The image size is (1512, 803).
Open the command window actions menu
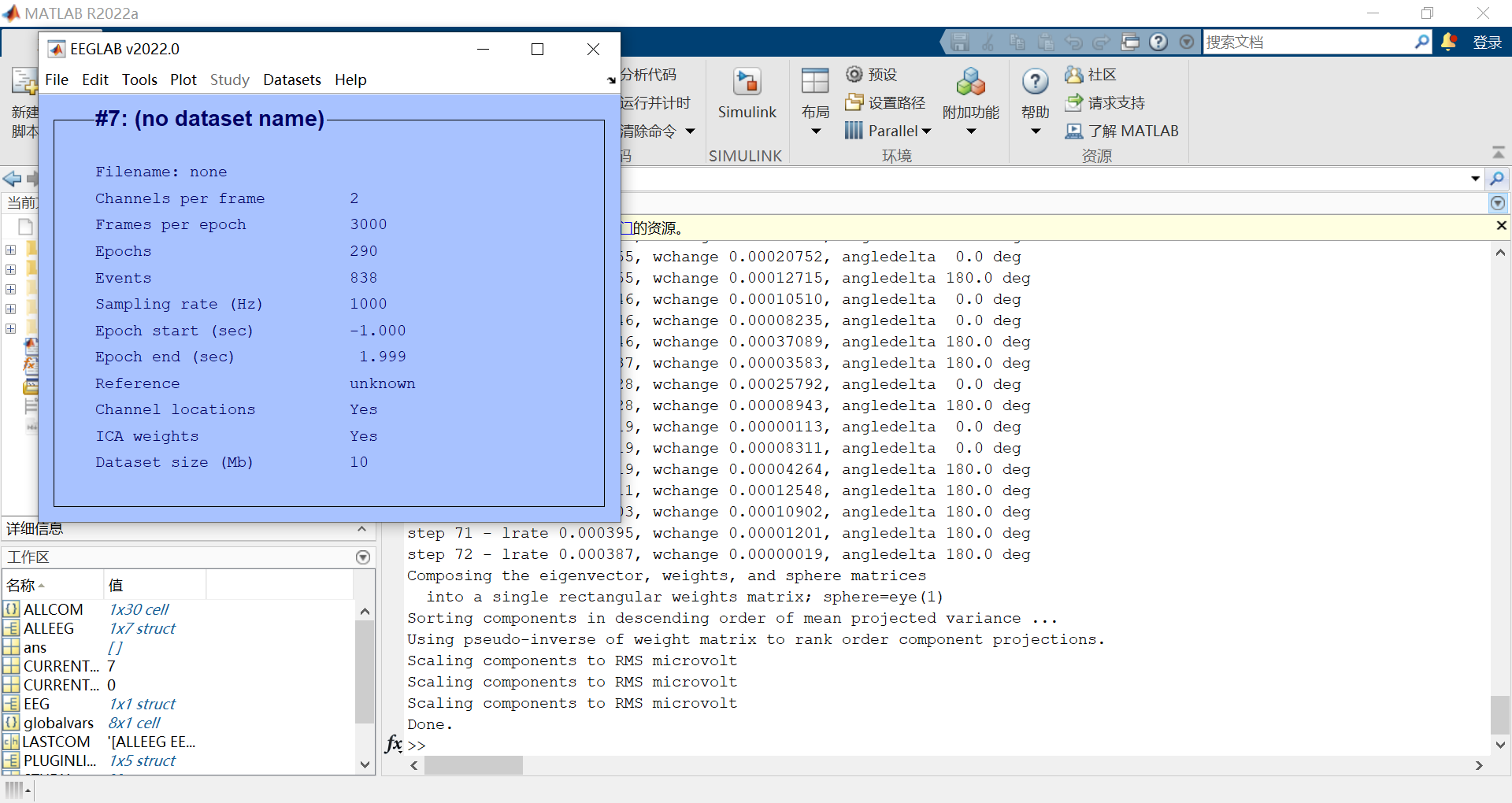coord(1498,204)
